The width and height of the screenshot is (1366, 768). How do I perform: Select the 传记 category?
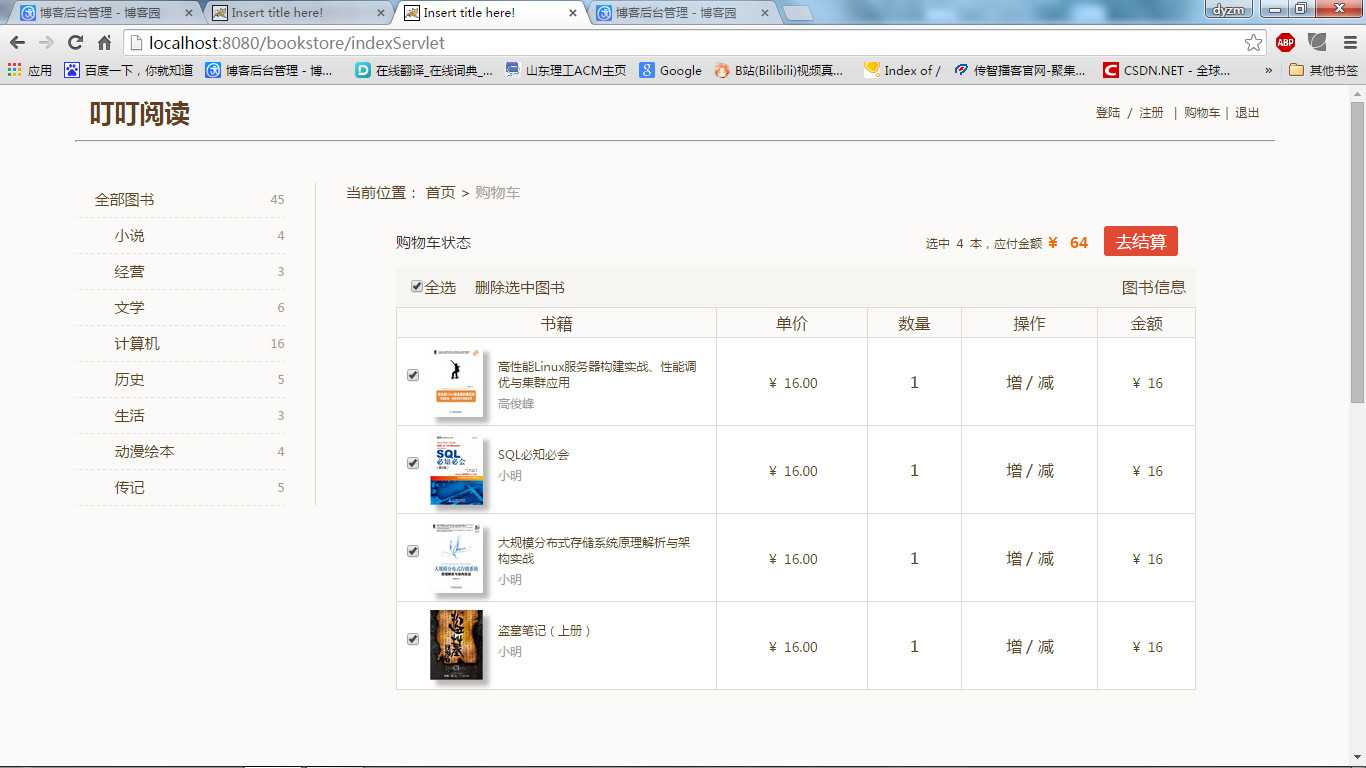(x=129, y=488)
